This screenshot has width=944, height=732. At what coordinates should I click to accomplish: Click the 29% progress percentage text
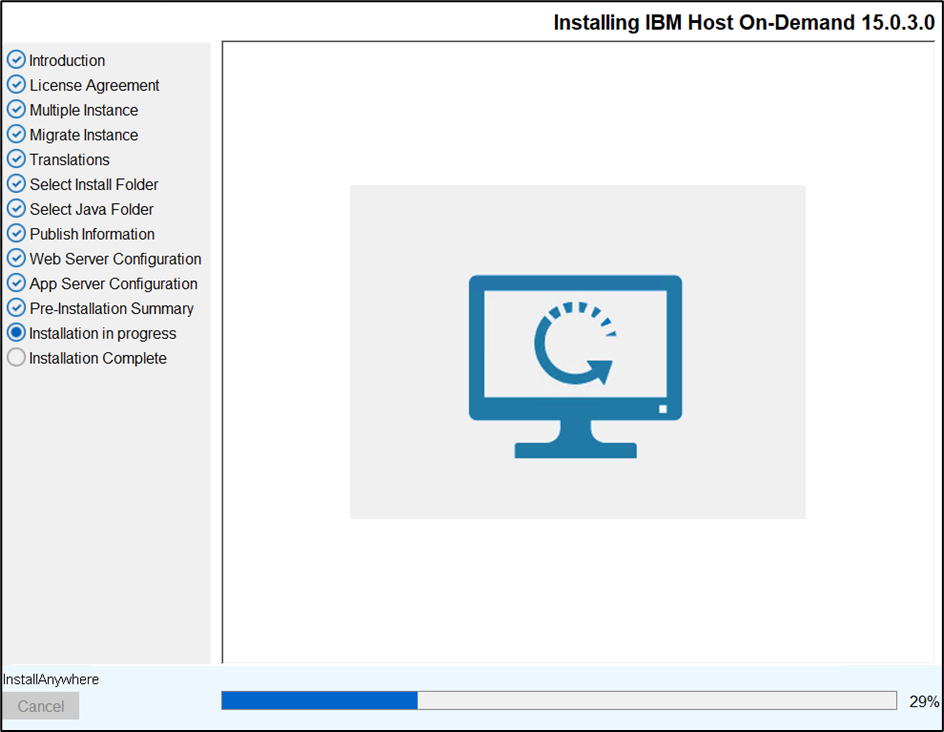(923, 702)
